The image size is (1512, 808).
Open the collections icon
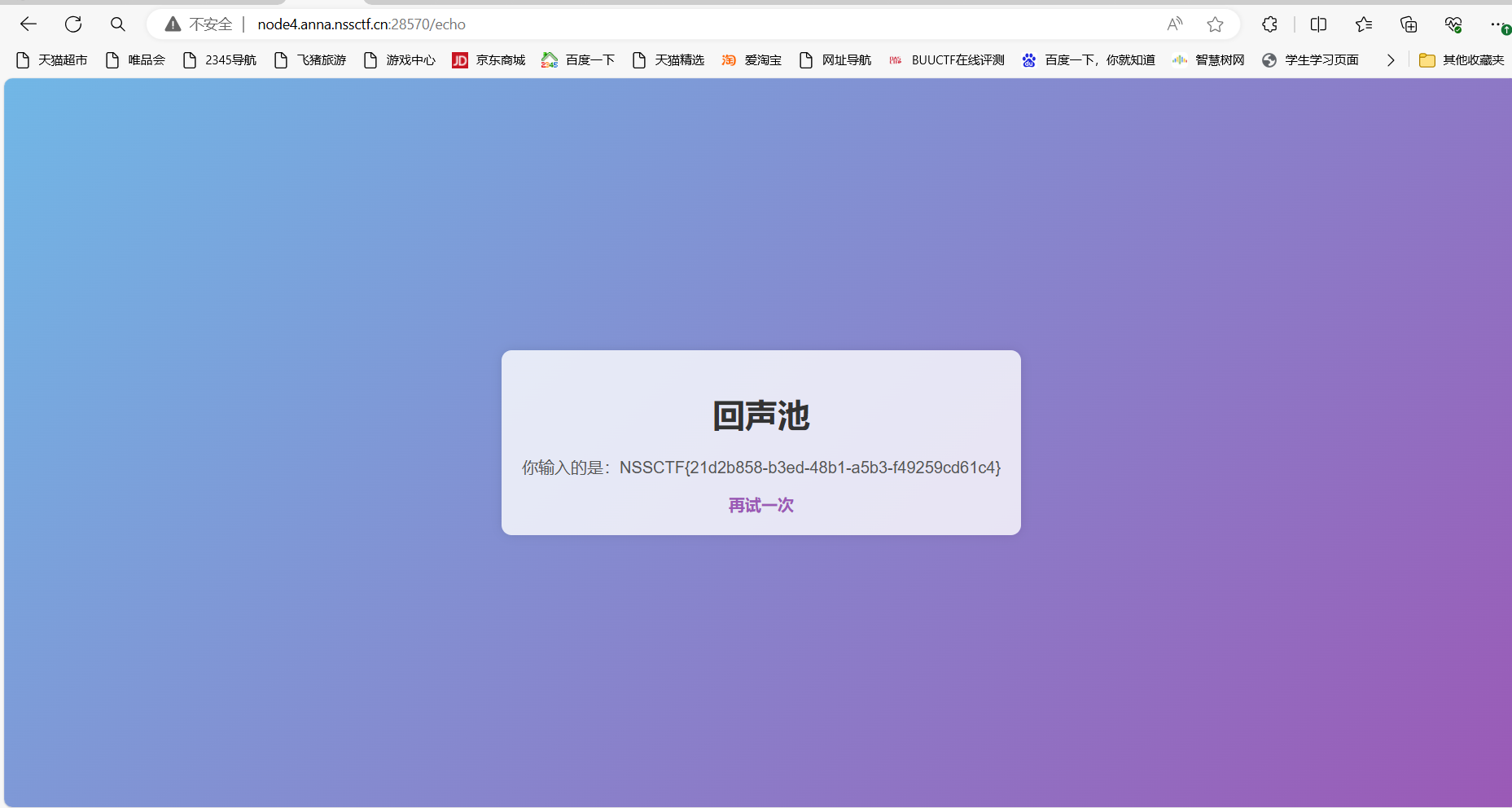1409,24
